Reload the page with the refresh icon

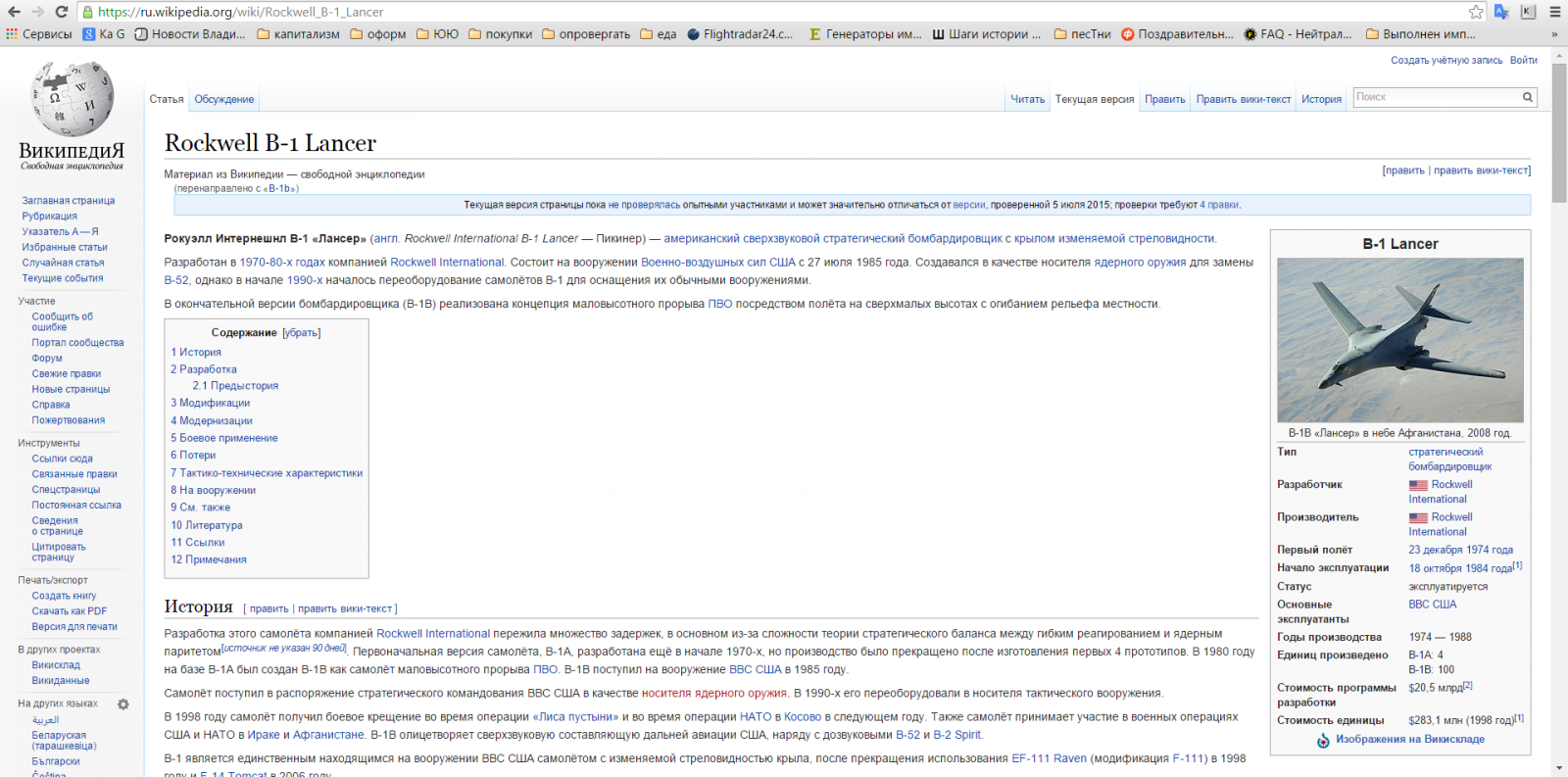[x=61, y=12]
